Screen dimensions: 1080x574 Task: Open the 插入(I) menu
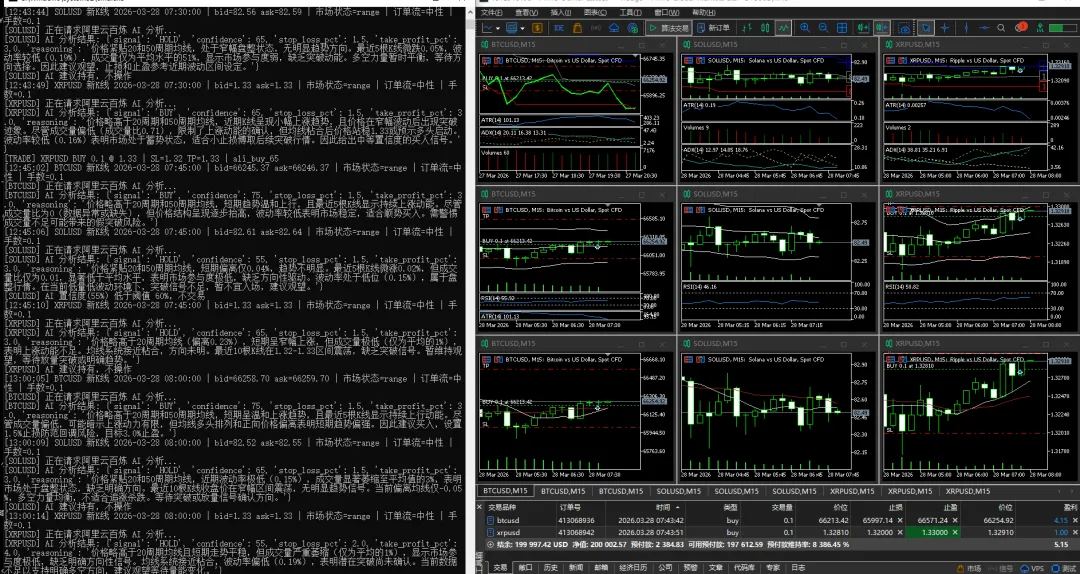click(561, 12)
